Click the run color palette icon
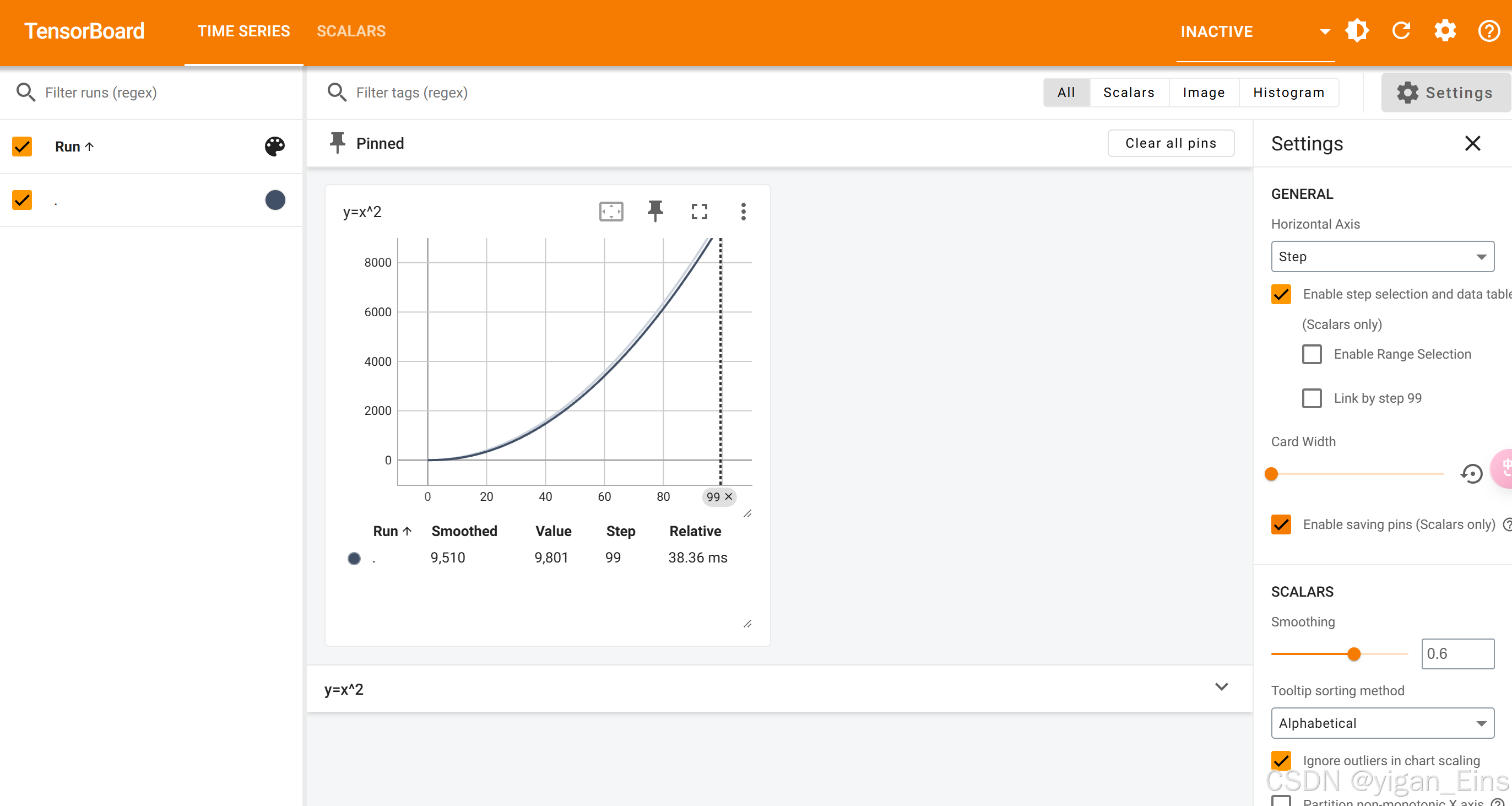1512x806 pixels. [x=274, y=146]
